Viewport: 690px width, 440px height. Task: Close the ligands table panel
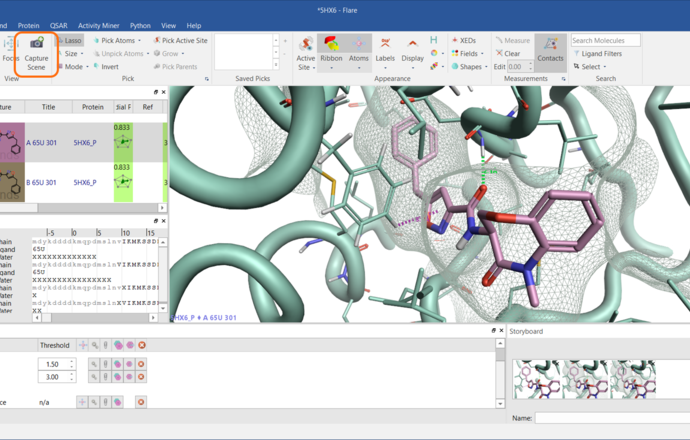tap(164, 92)
